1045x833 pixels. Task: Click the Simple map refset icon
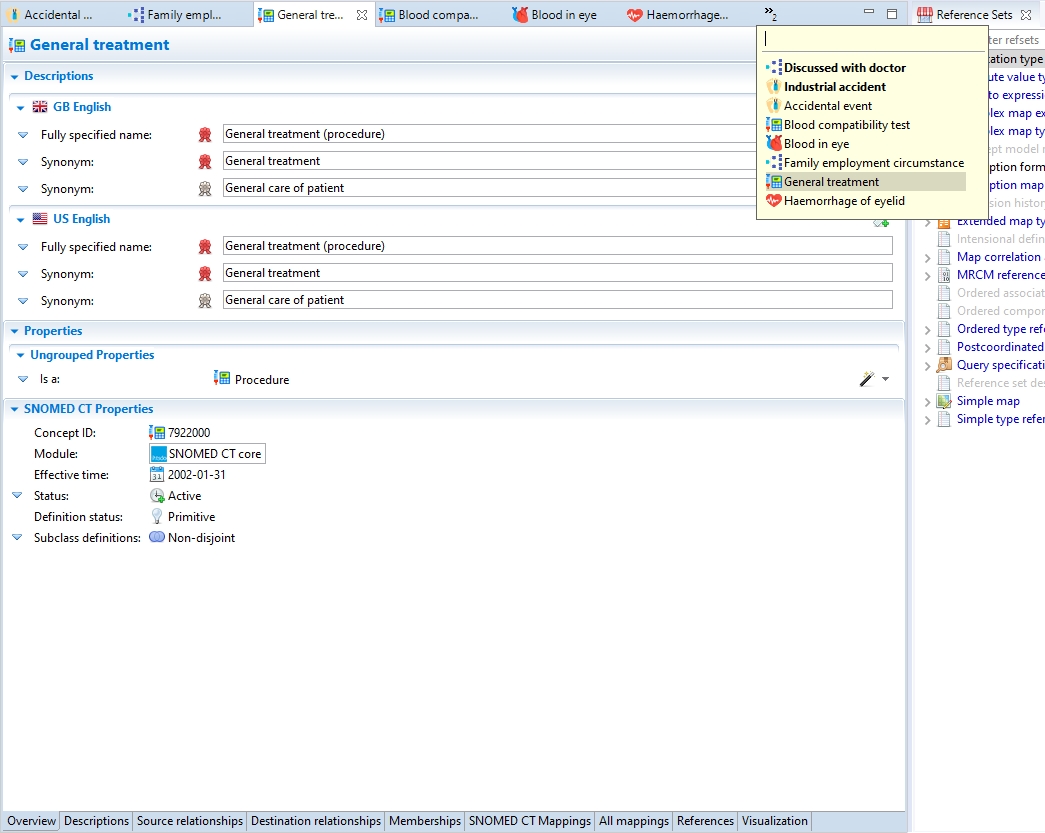945,401
